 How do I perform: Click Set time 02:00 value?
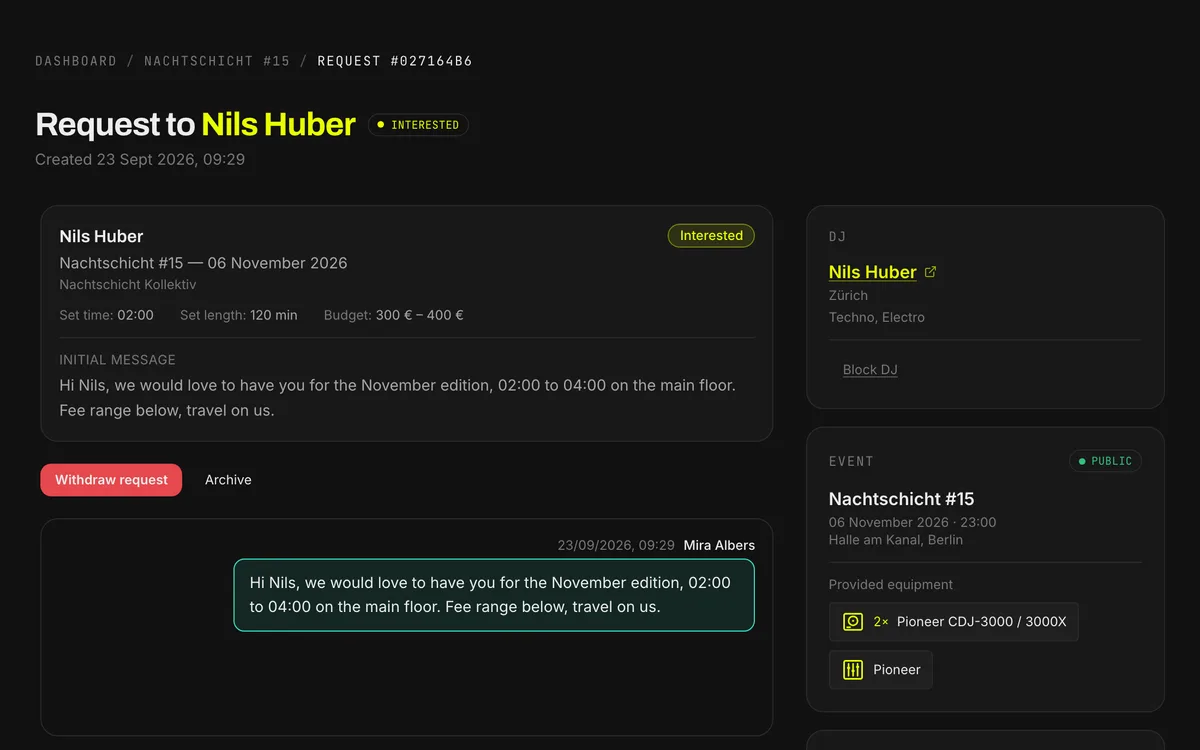coord(135,315)
